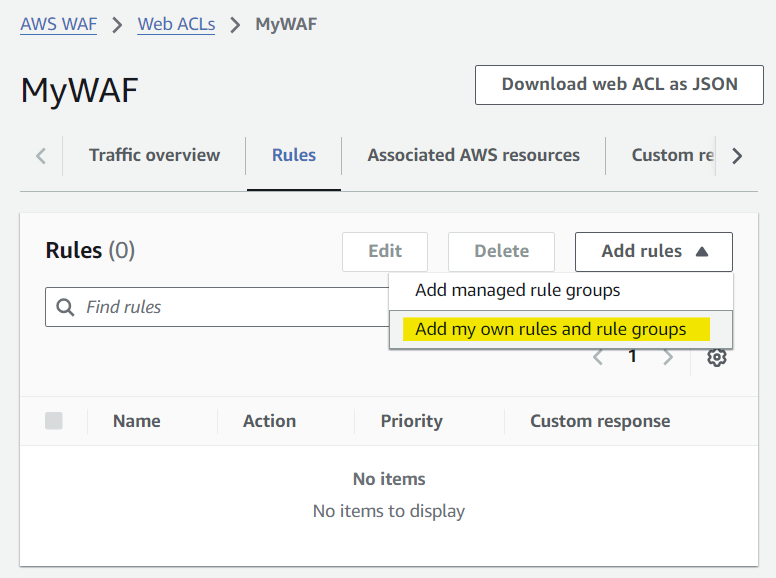Follow the AWS WAF breadcrumb link
Screen dimensions: 776x578
(x=58, y=24)
